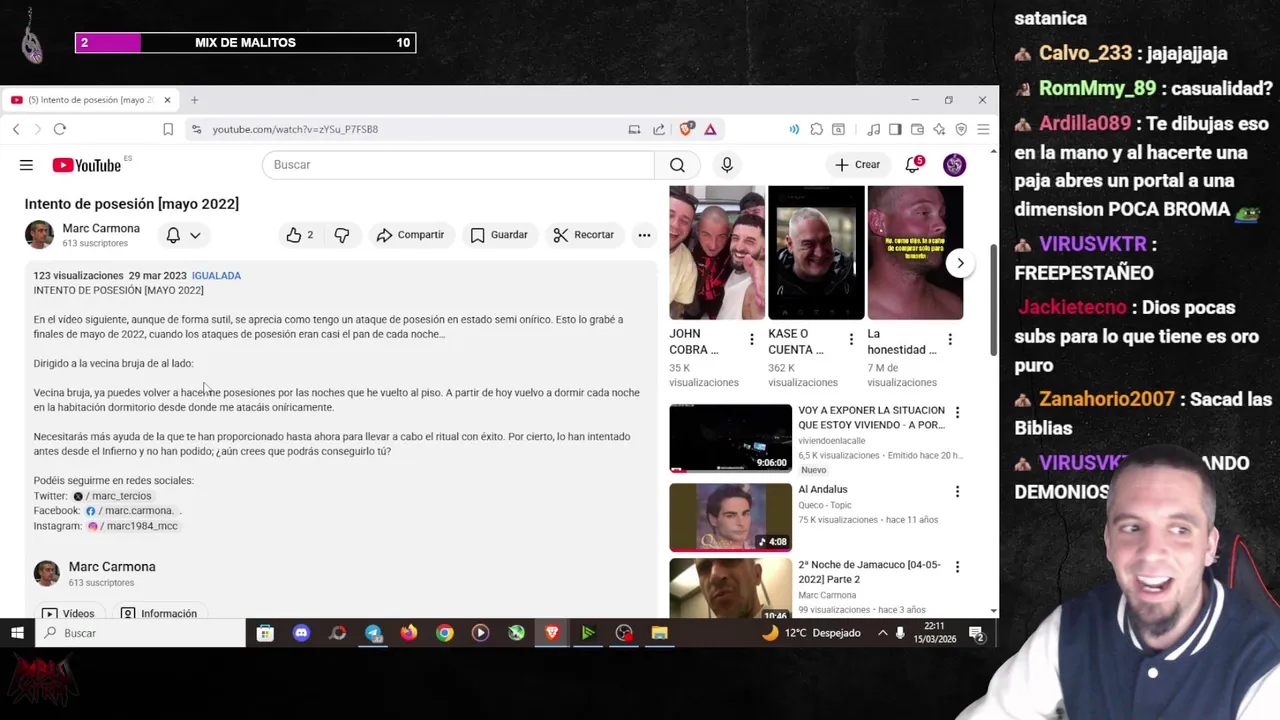Open options for VOY A EXPONER video
The image size is (1280, 720).
[x=957, y=412]
